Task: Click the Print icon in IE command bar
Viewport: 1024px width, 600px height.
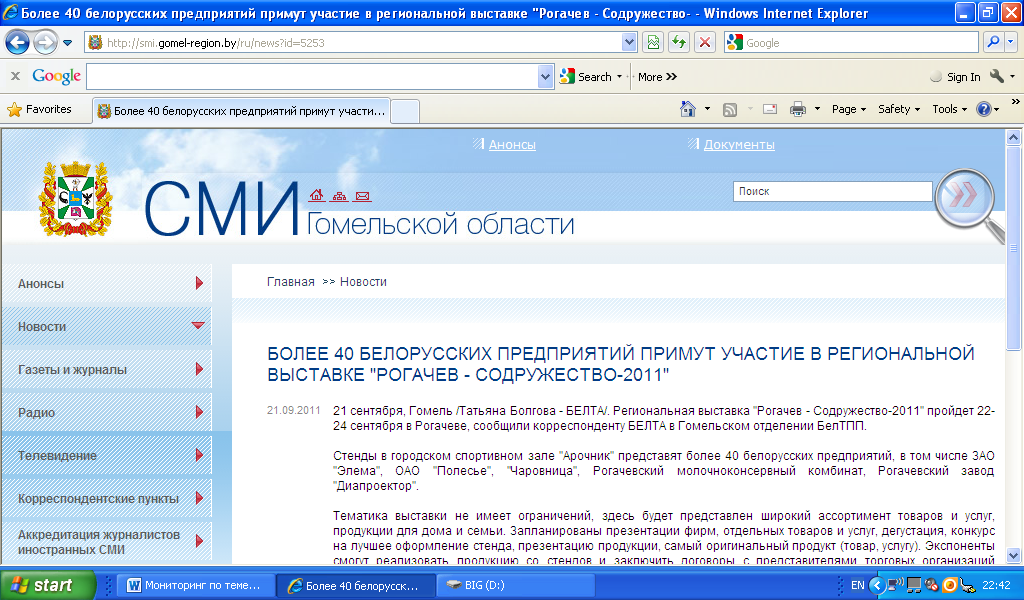Action: coord(798,109)
